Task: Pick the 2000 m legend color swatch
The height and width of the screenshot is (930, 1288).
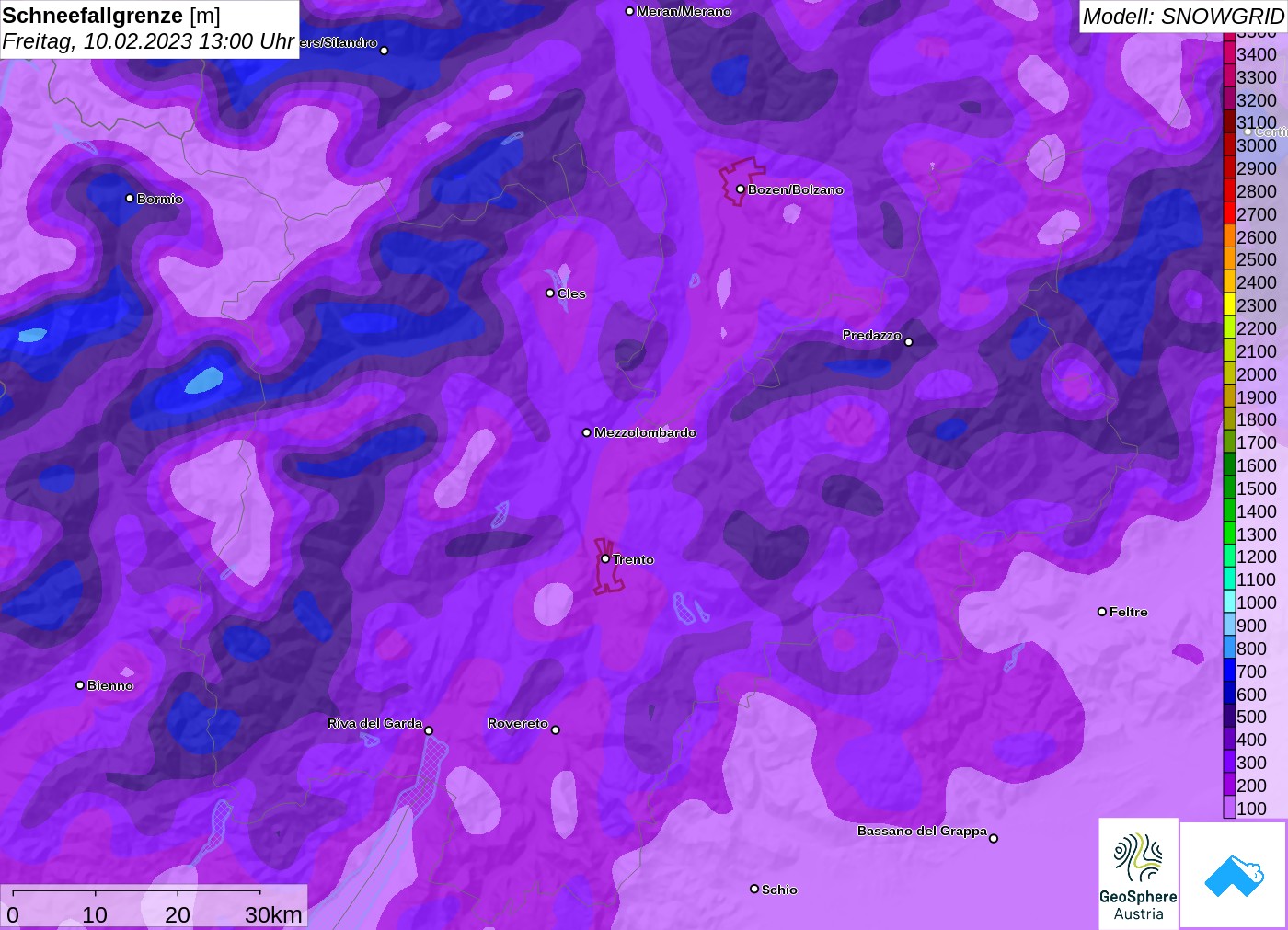Action: [x=1229, y=374]
